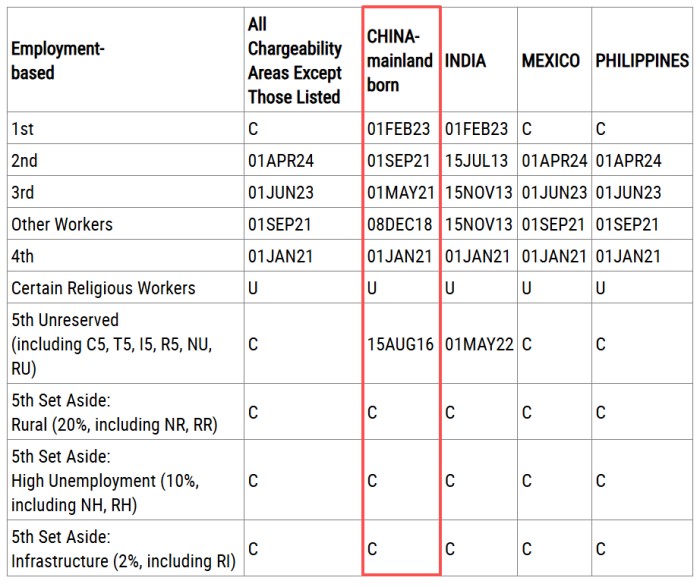This screenshot has height=587, width=700.
Task: Select the 15AUG16 date cell
Action: coord(400,344)
